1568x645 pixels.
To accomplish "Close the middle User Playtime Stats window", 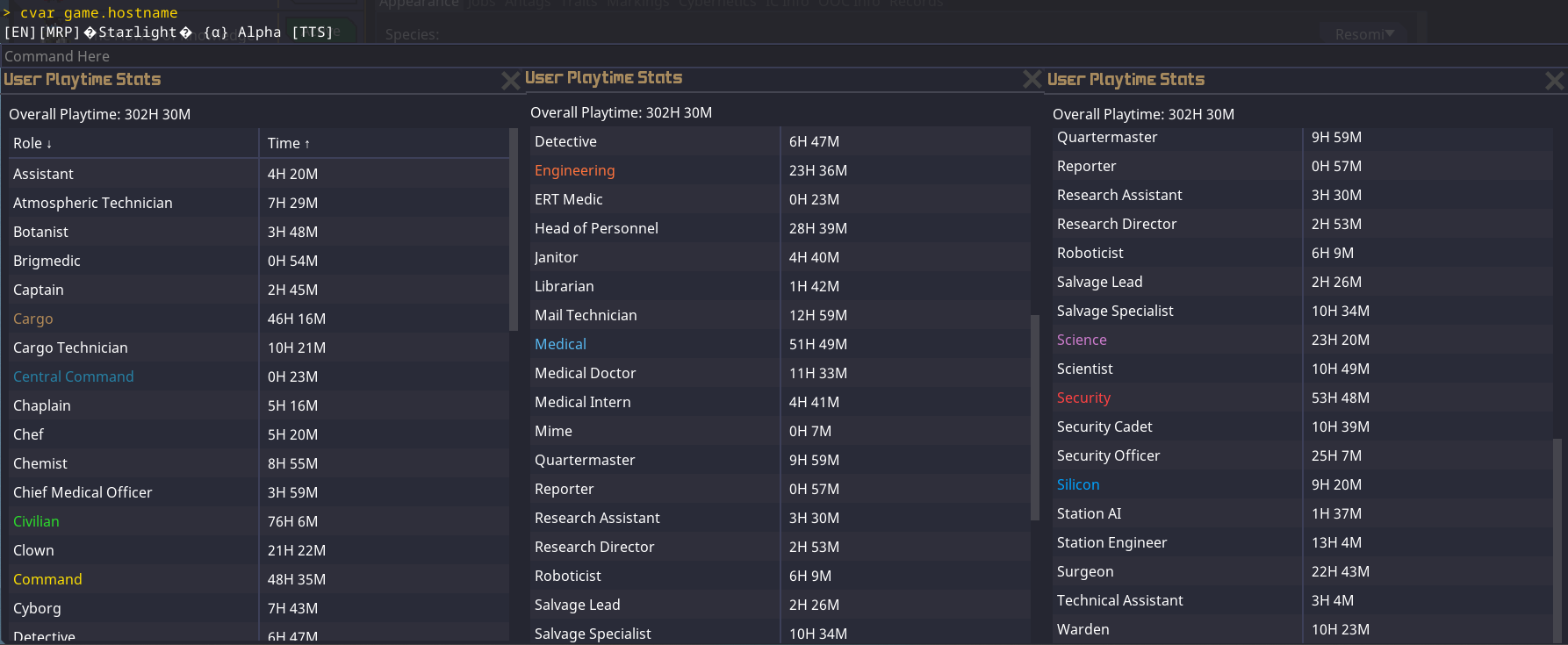I will [1032, 79].
